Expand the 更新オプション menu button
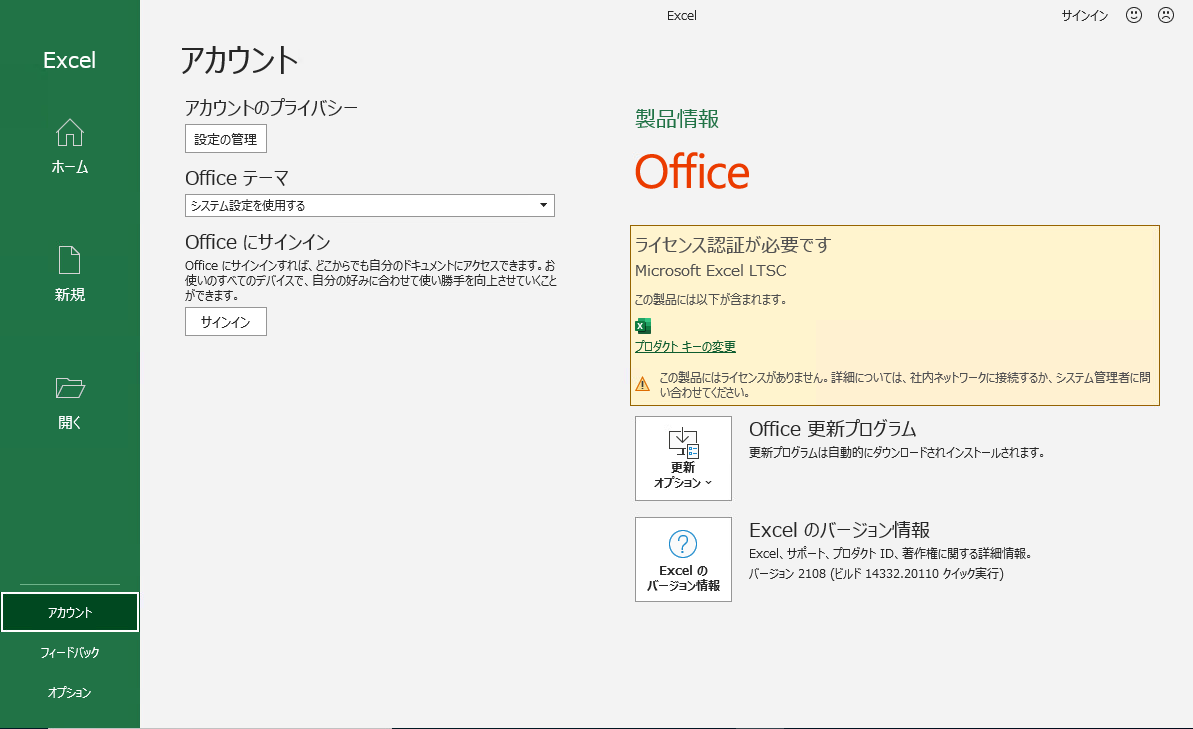Image resolution: width=1193 pixels, height=729 pixels. click(x=683, y=458)
